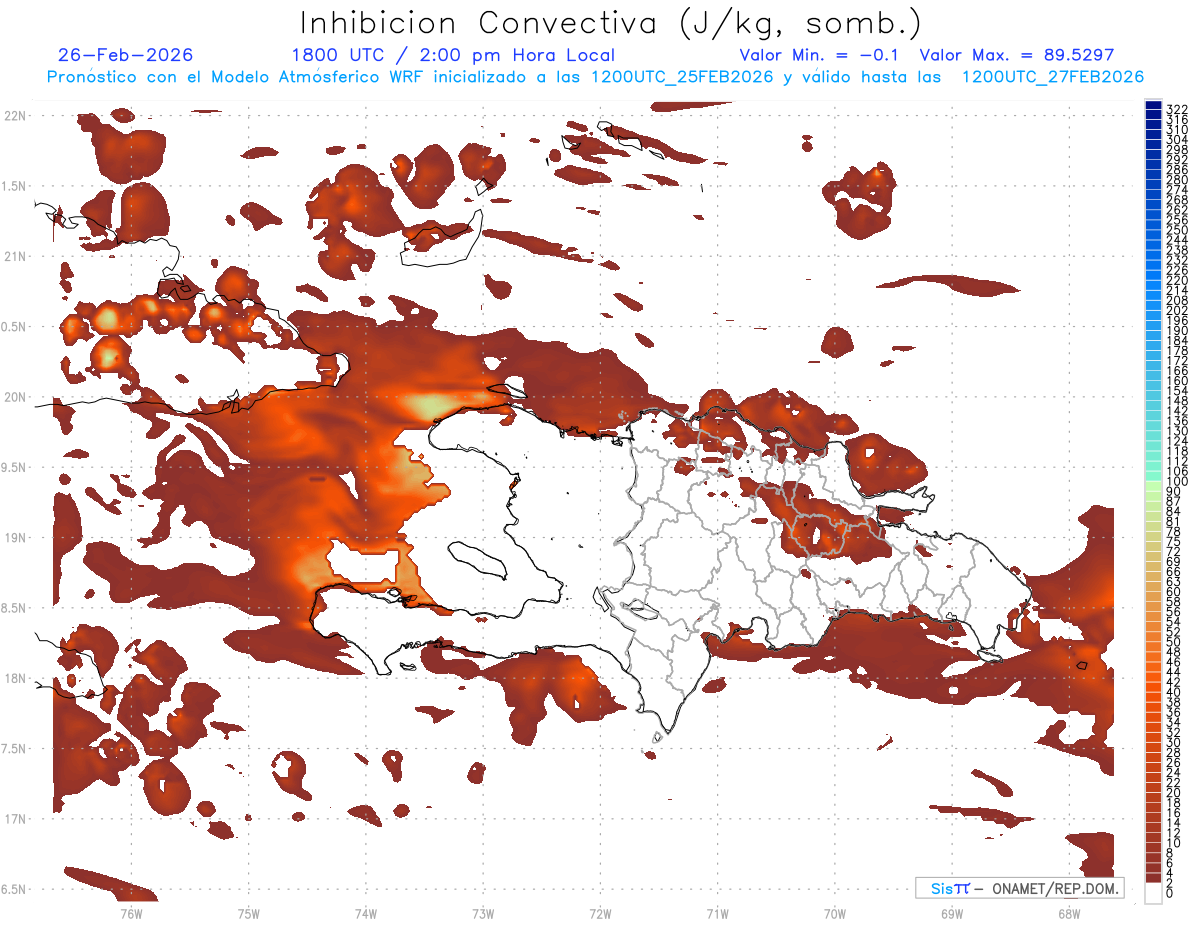This screenshot has width=1200, height=927.
Task: Click the "21N" latitude label
Action: 16,256
